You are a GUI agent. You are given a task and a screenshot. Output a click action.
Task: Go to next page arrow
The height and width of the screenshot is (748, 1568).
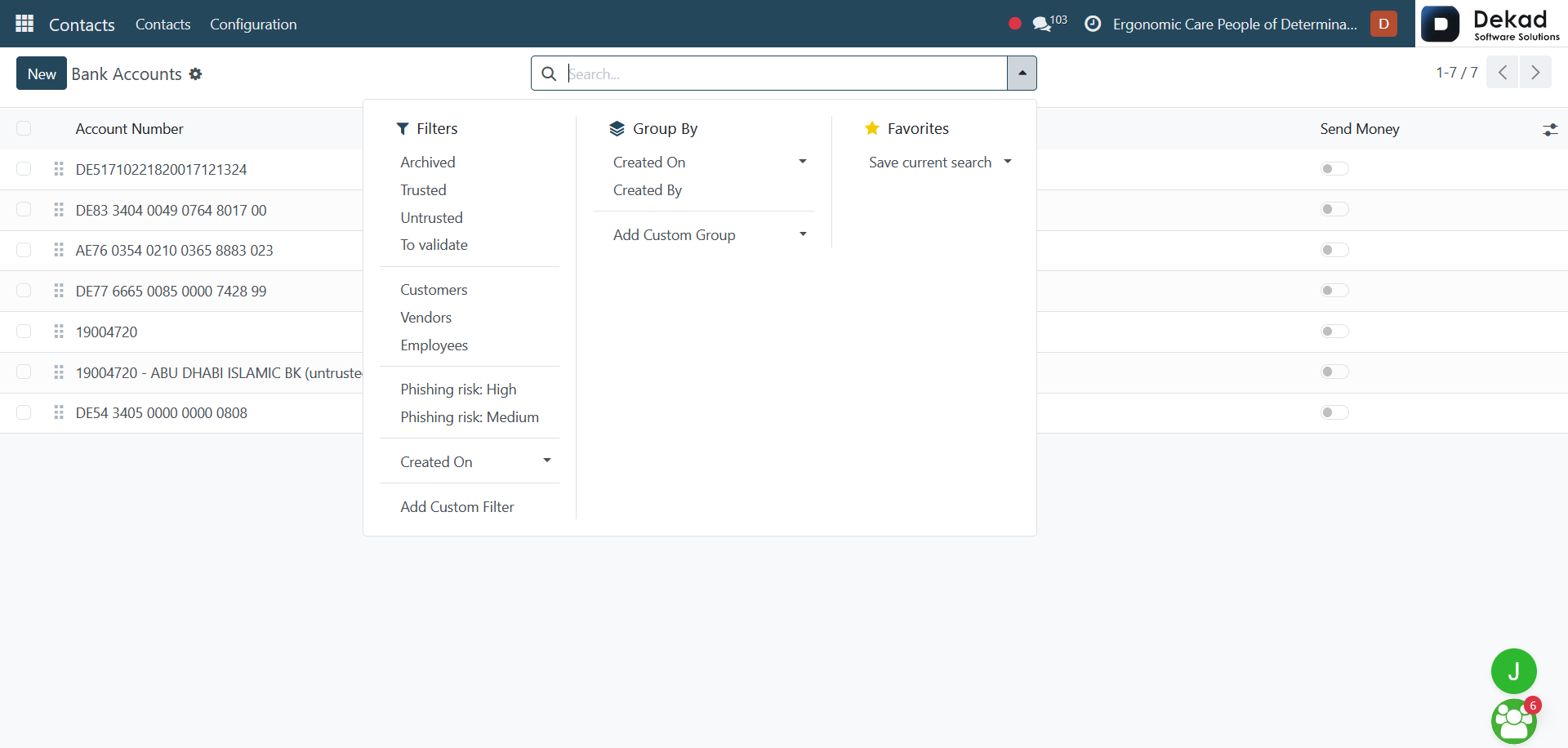click(1535, 73)
